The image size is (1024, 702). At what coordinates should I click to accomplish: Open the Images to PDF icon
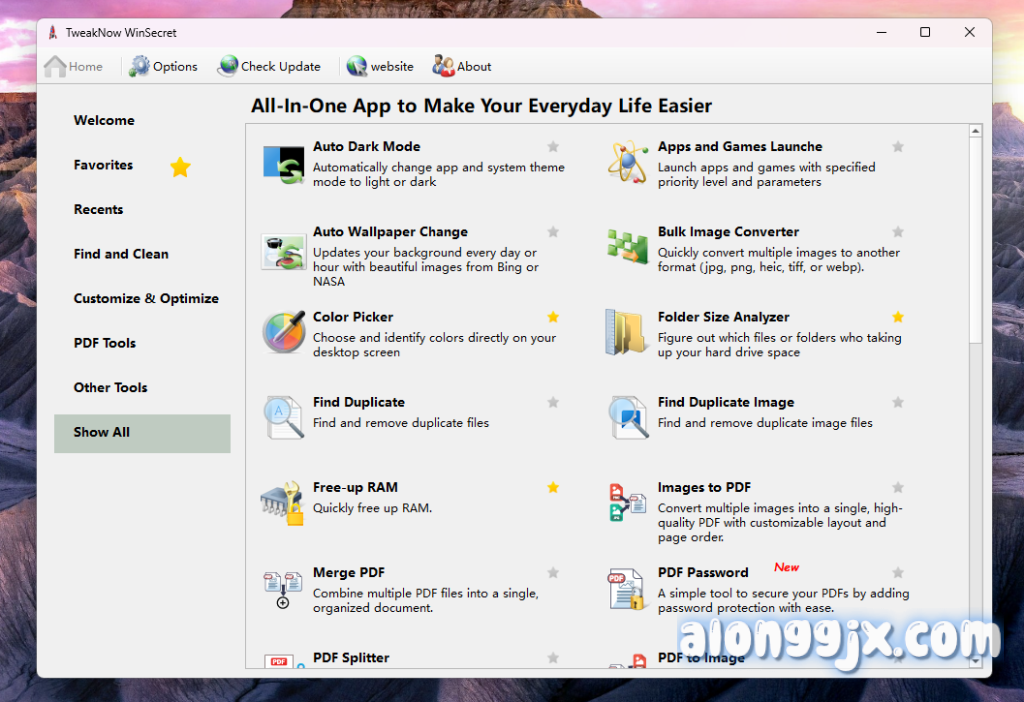point(627,503)
